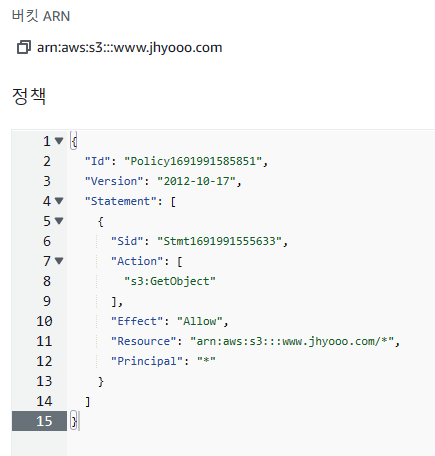Copy the bucket ARN with the copy icon
The image size is (435, 456).
click(x=24, y=47)
